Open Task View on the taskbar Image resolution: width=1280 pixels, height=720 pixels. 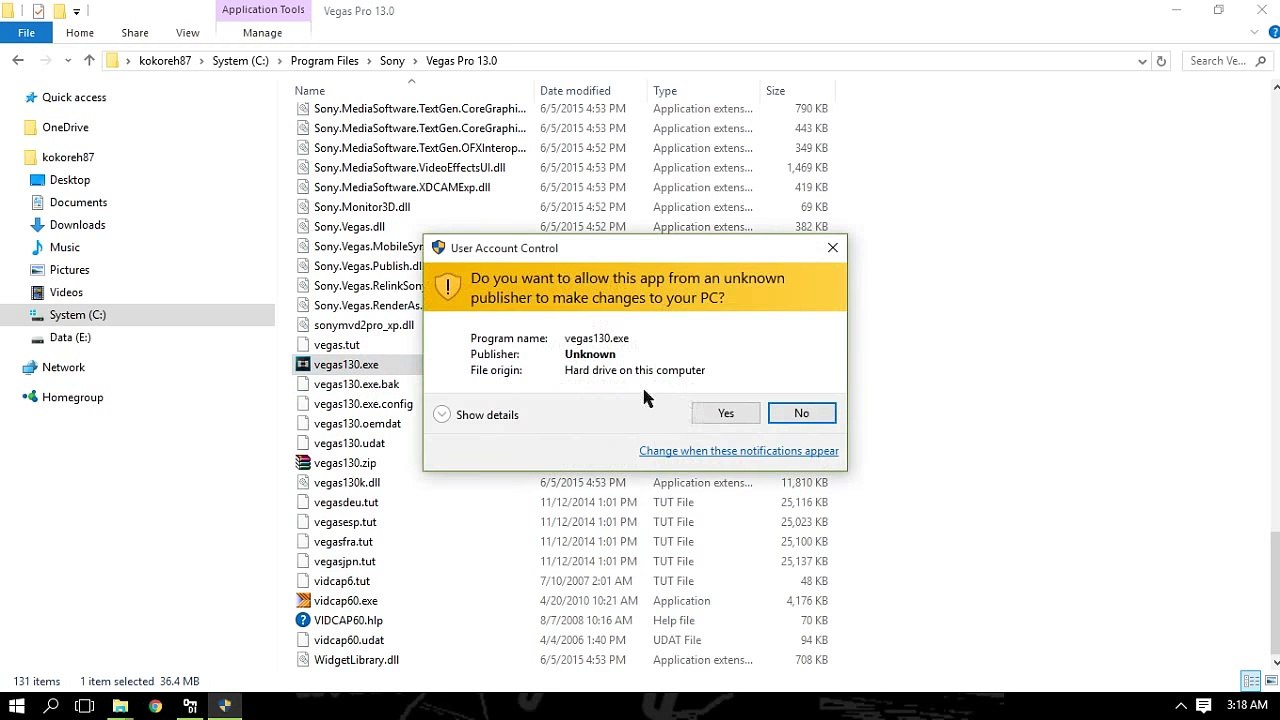coord(85,706)
